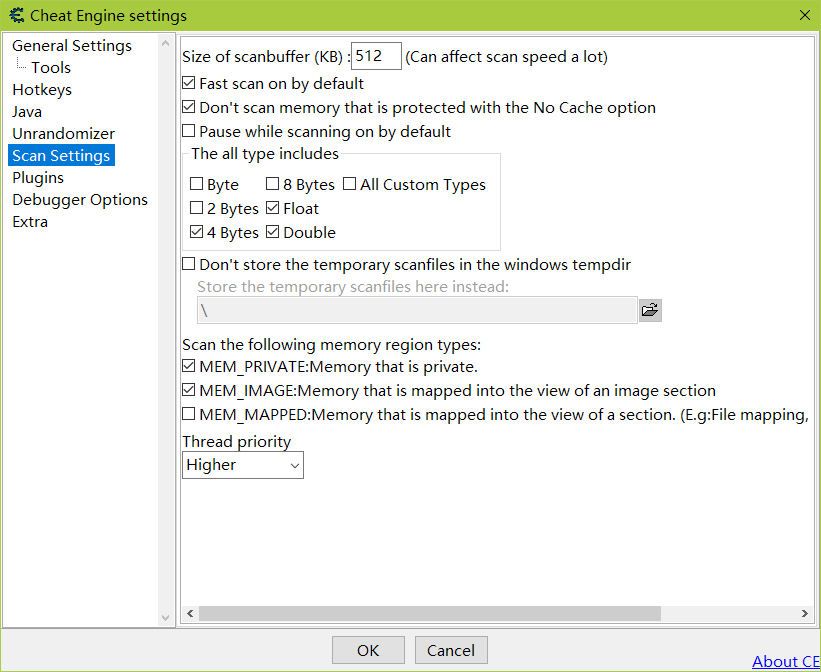Click the Cheat Engine logo icon in title bar

16,15
